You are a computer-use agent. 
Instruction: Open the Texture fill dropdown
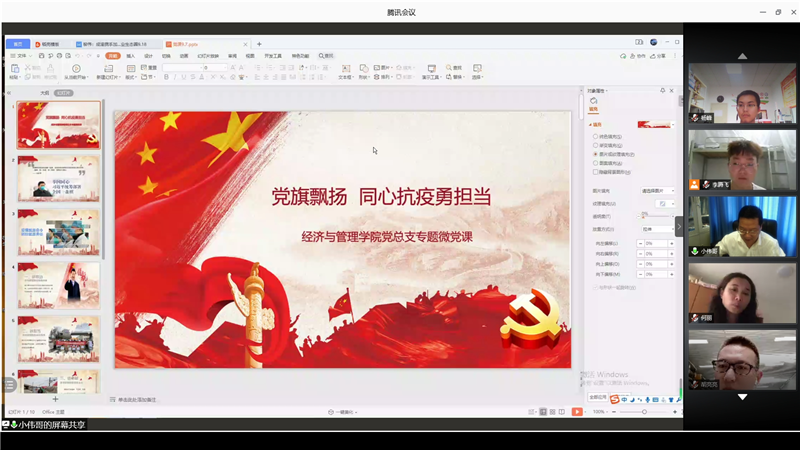665,204
